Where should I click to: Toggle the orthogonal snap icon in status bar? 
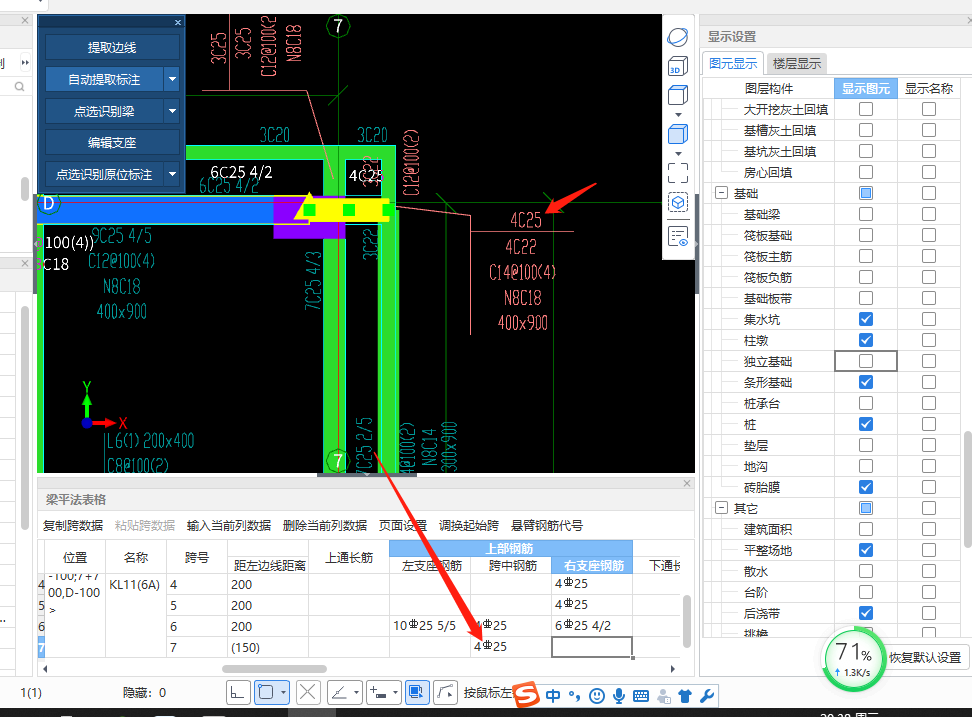point(237,692)
